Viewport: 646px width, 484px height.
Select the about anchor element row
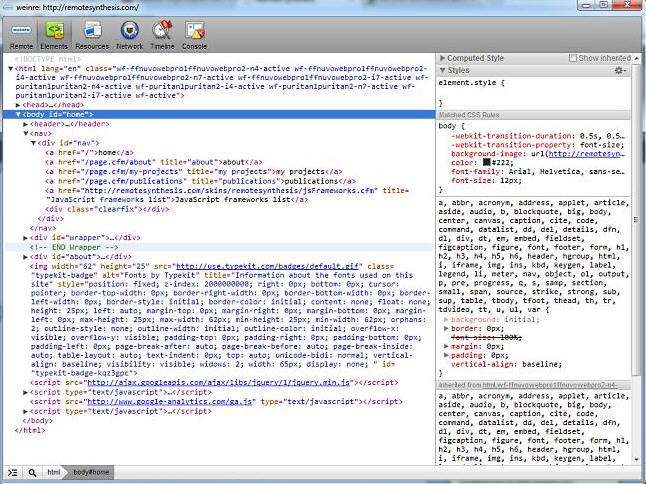[154, 162]
